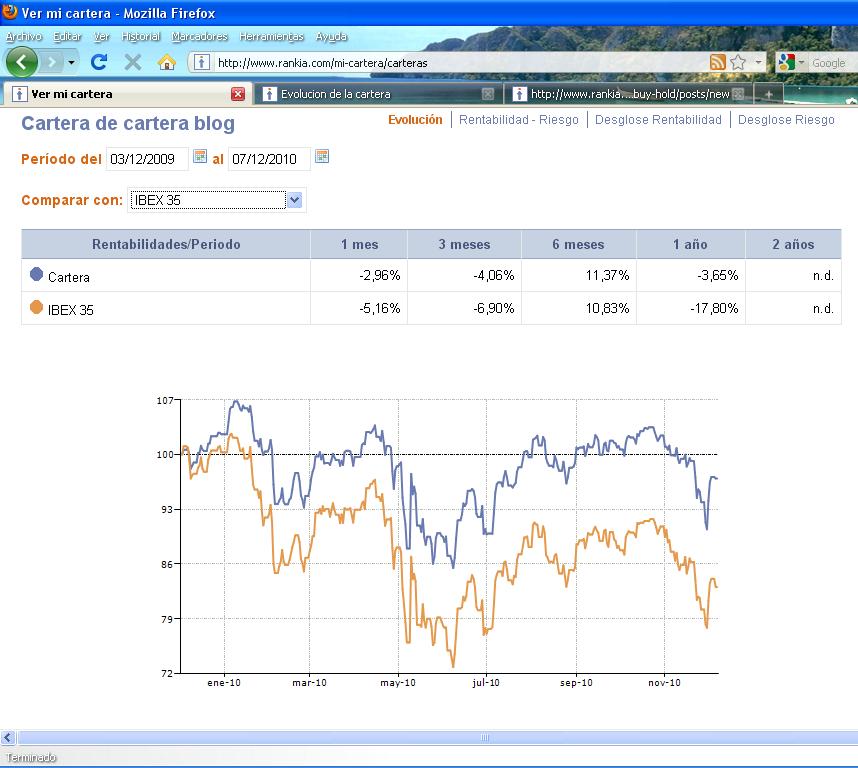Click the '1 mes' column header
Screen dimensions: 858x768
click(359, 245)
